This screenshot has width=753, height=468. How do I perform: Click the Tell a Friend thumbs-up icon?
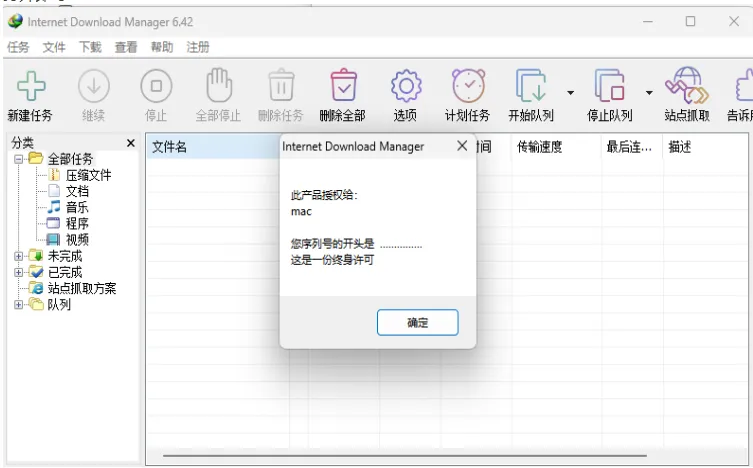pos(744,85)
